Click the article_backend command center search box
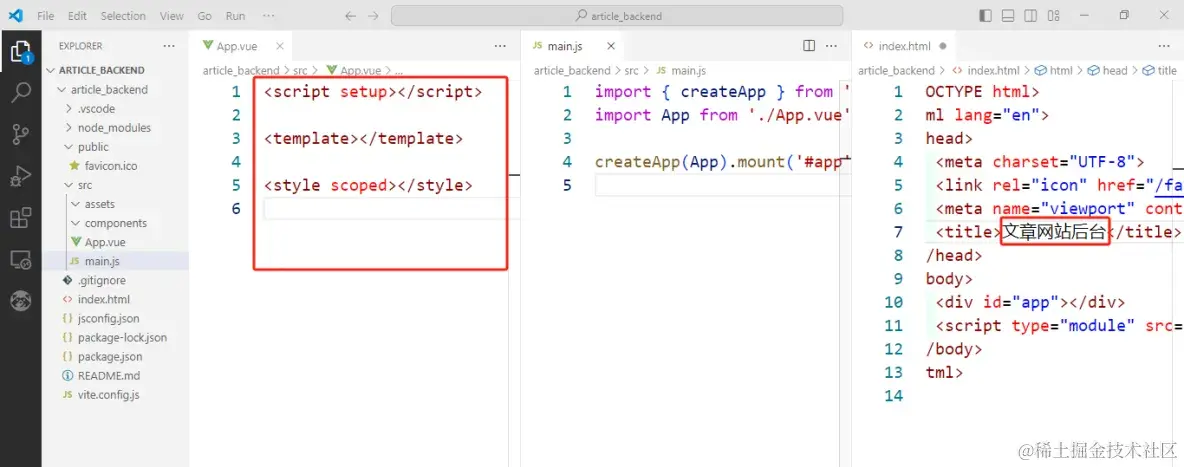Screen dimensions: 1184x467 click(x=617, y=16)
